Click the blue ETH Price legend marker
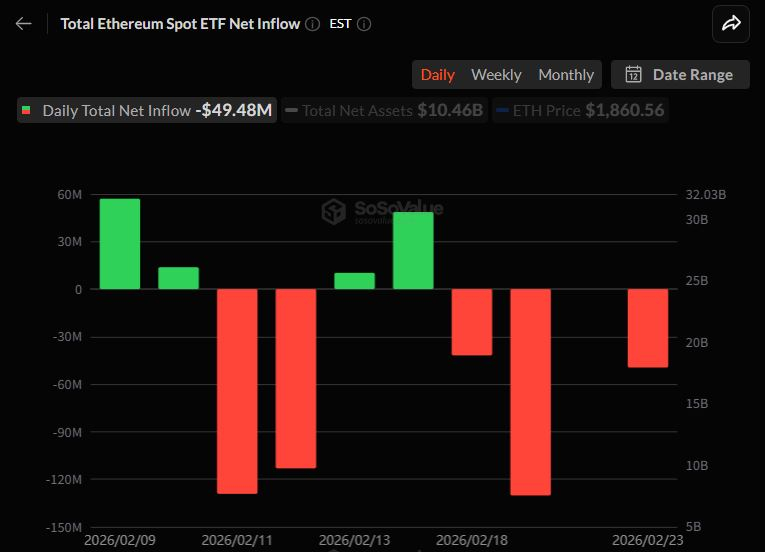 [502, 111]
